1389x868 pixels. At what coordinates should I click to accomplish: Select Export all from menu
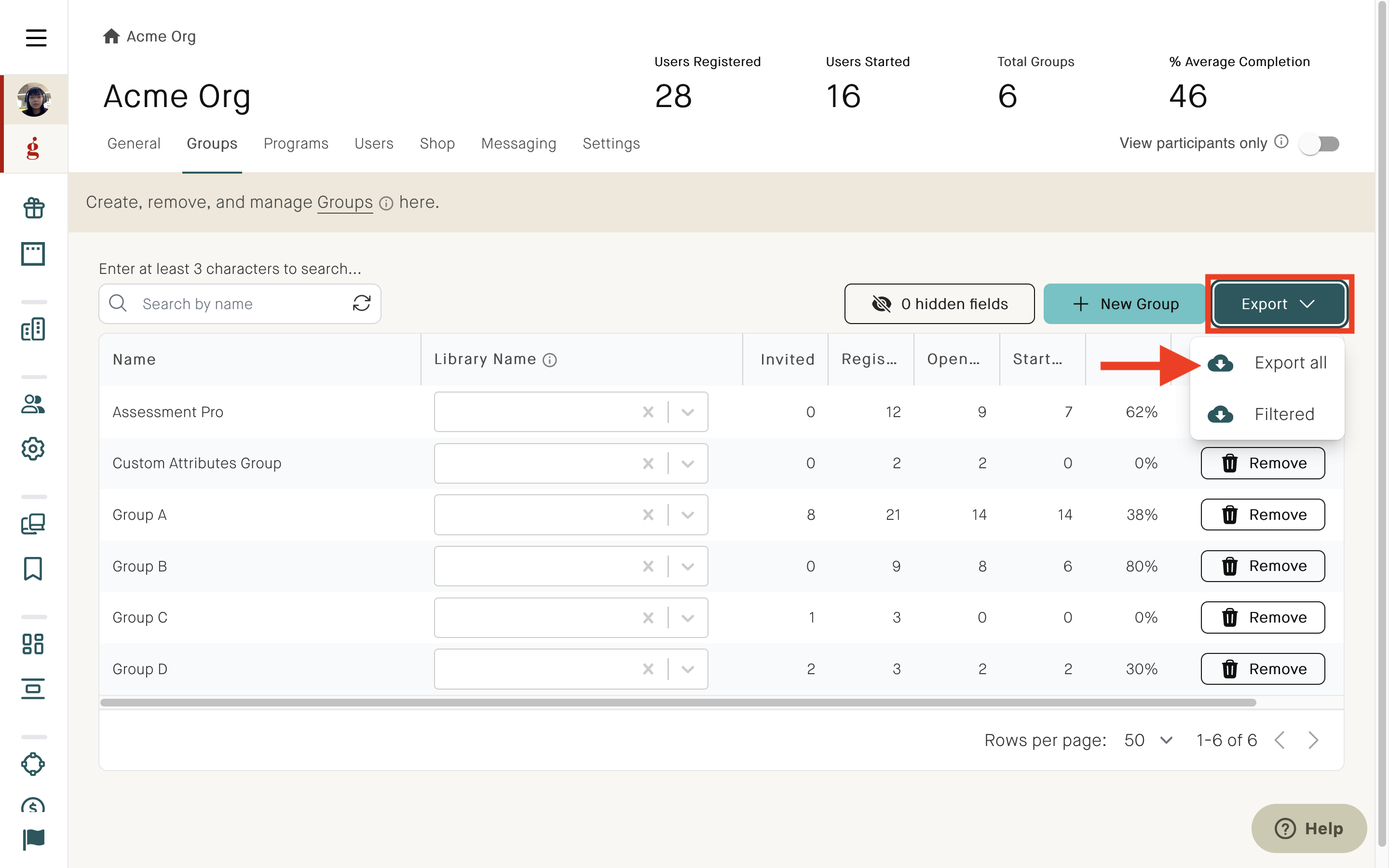tap(1267, 363)
